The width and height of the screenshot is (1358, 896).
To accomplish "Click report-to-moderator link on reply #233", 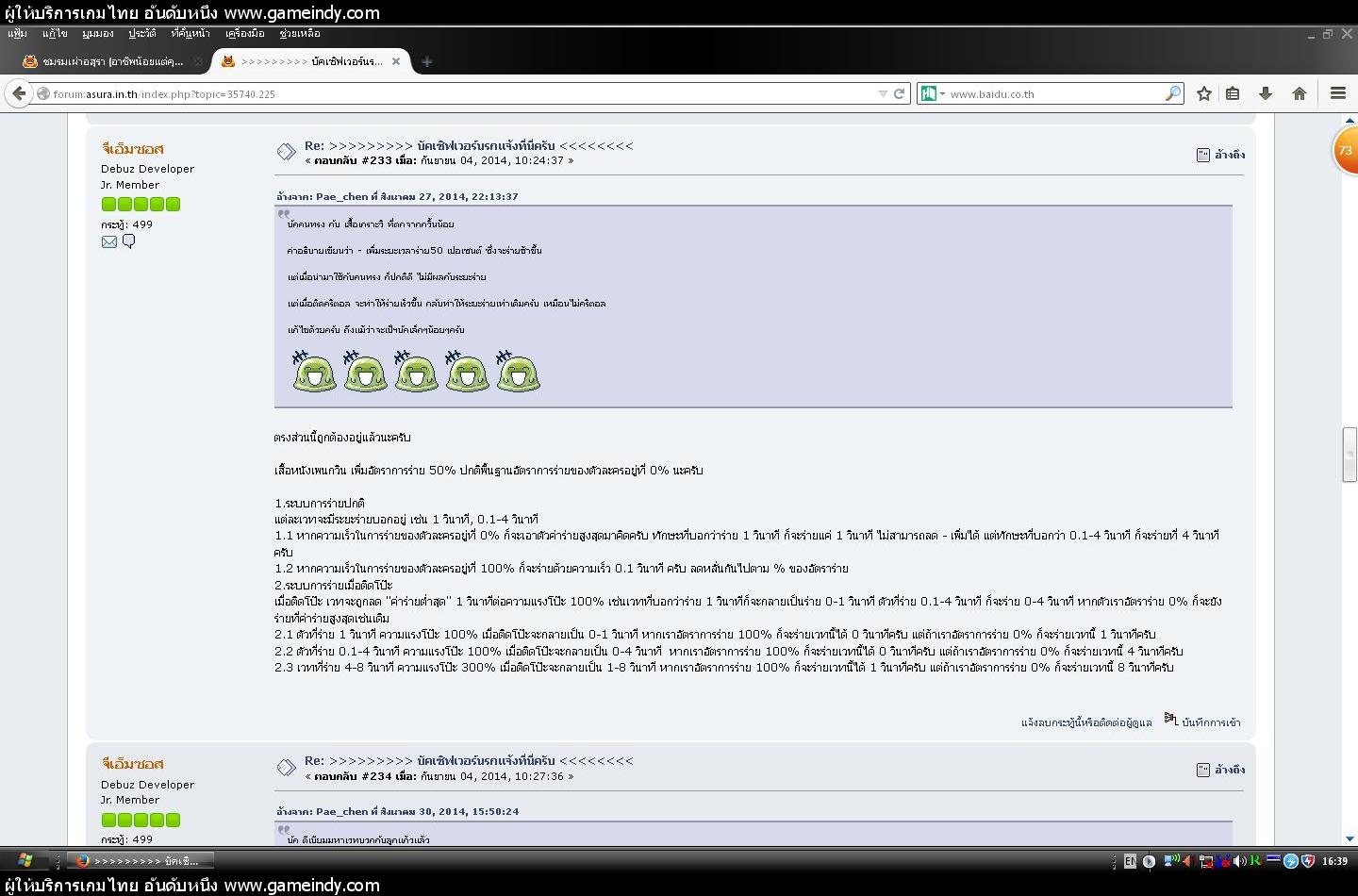I will pos(1086,722).
